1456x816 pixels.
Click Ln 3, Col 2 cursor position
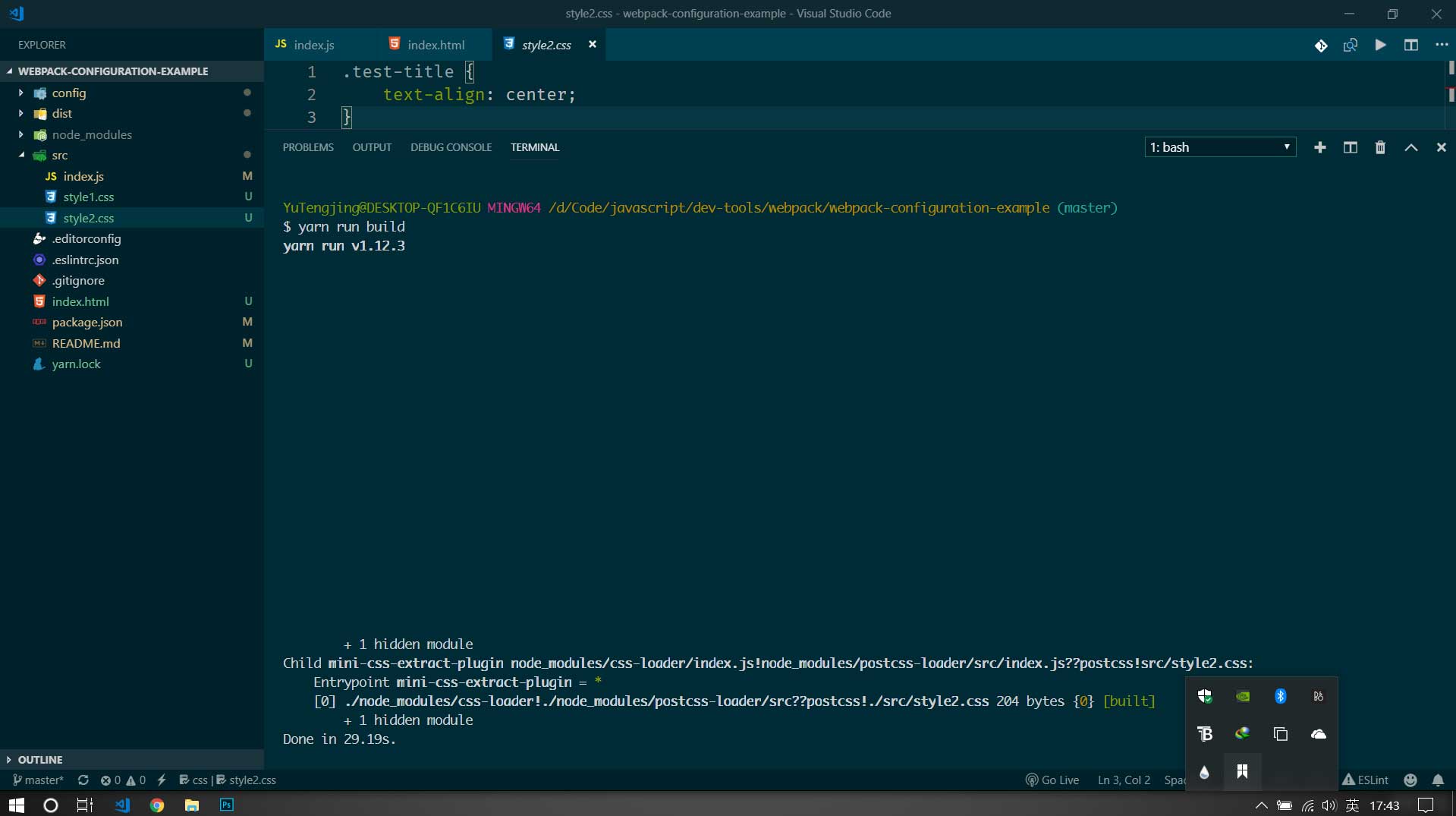(1124, 780)
